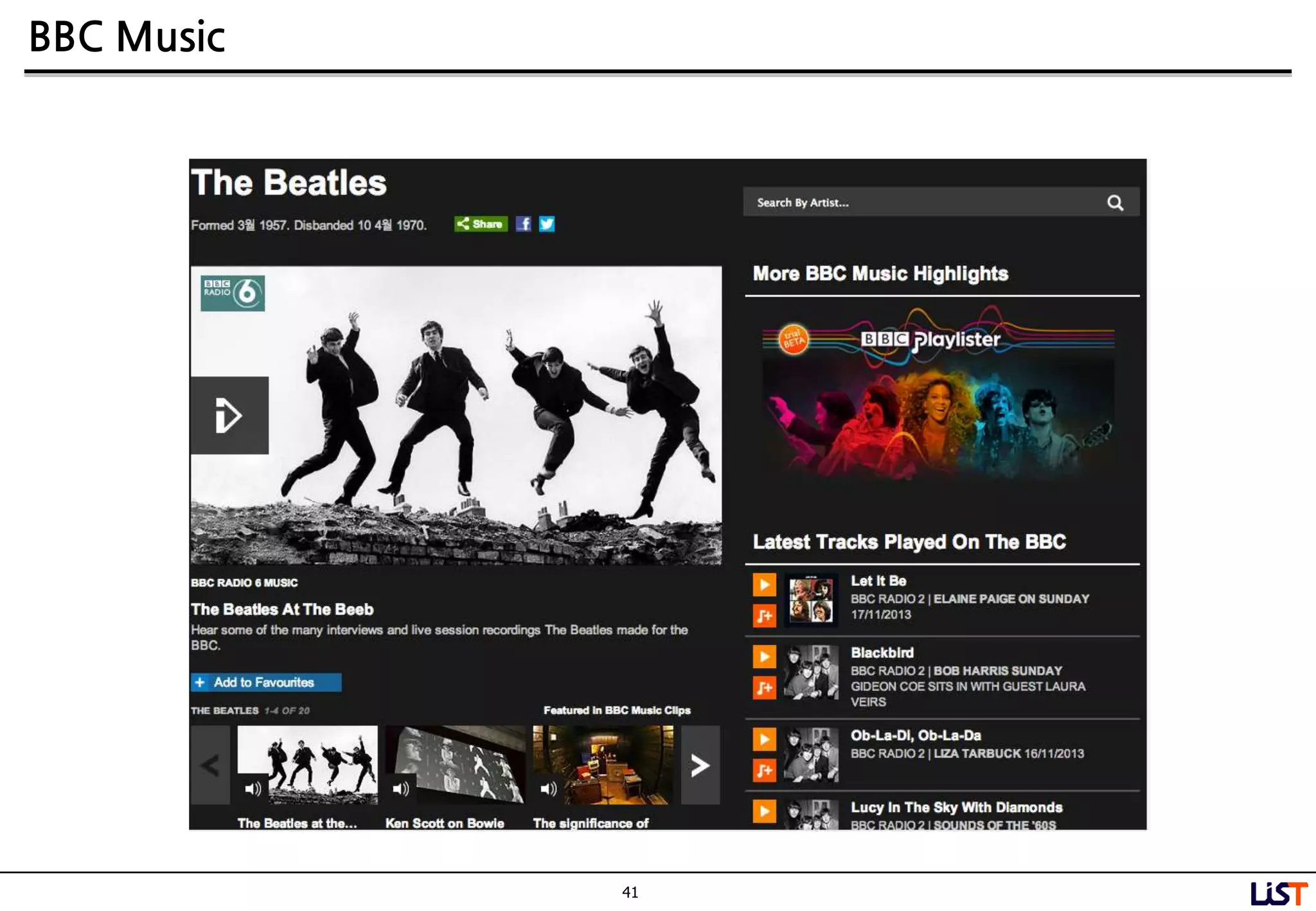Viewport: 1316px width, 911px height.
Task: Open Ken Scott on Bowie clip thumbnail
Action: (455, 765)
